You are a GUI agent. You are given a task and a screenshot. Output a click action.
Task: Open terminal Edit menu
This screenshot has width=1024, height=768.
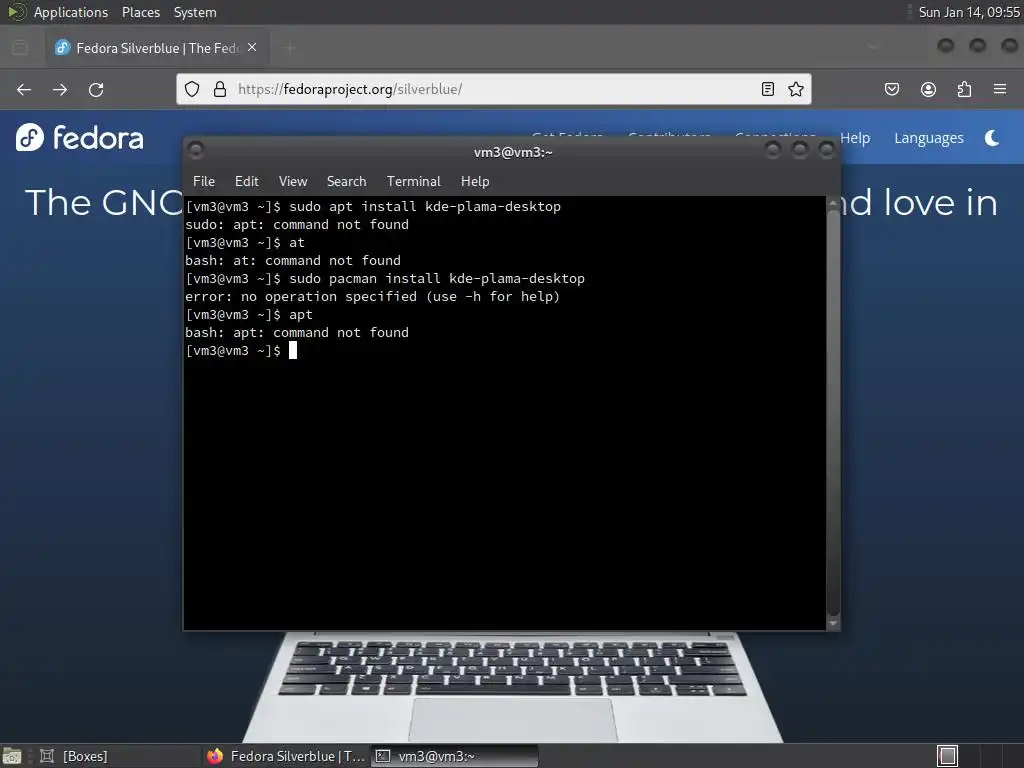click(247, 182)
